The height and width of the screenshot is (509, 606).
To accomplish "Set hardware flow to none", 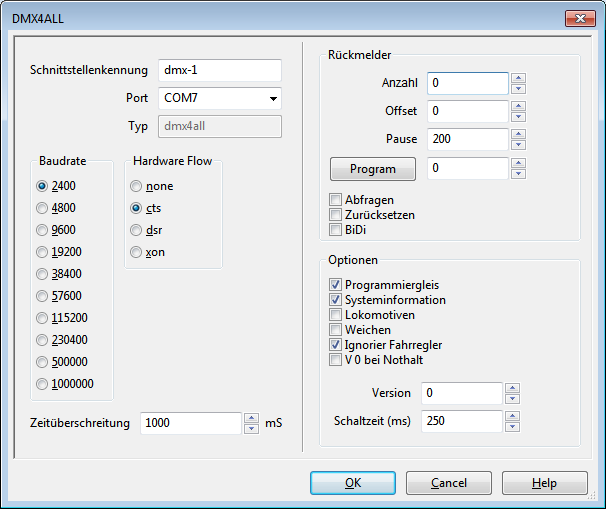I will [x=135, y=186].
